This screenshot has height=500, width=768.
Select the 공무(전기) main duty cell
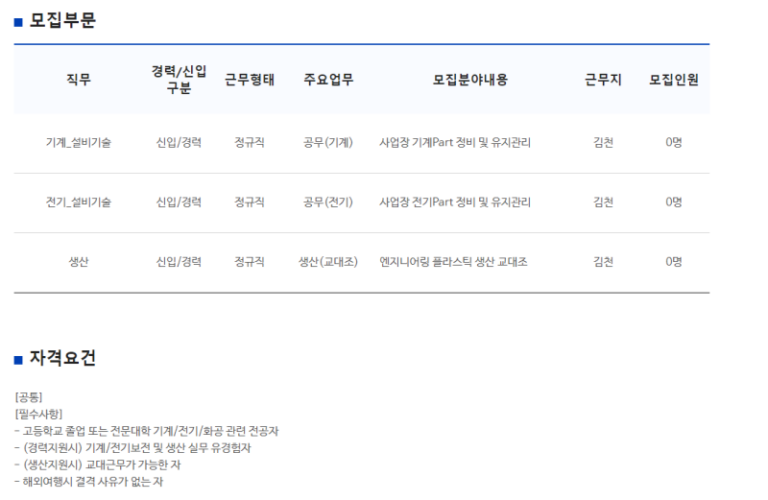pos(328,202)
